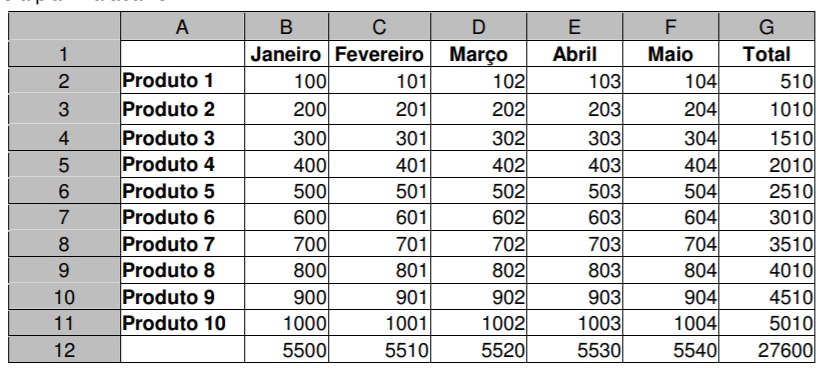Select the Produto 1 cell
Image resolution: width=821 pixels, height=373 pixels.
click(182, 81)
